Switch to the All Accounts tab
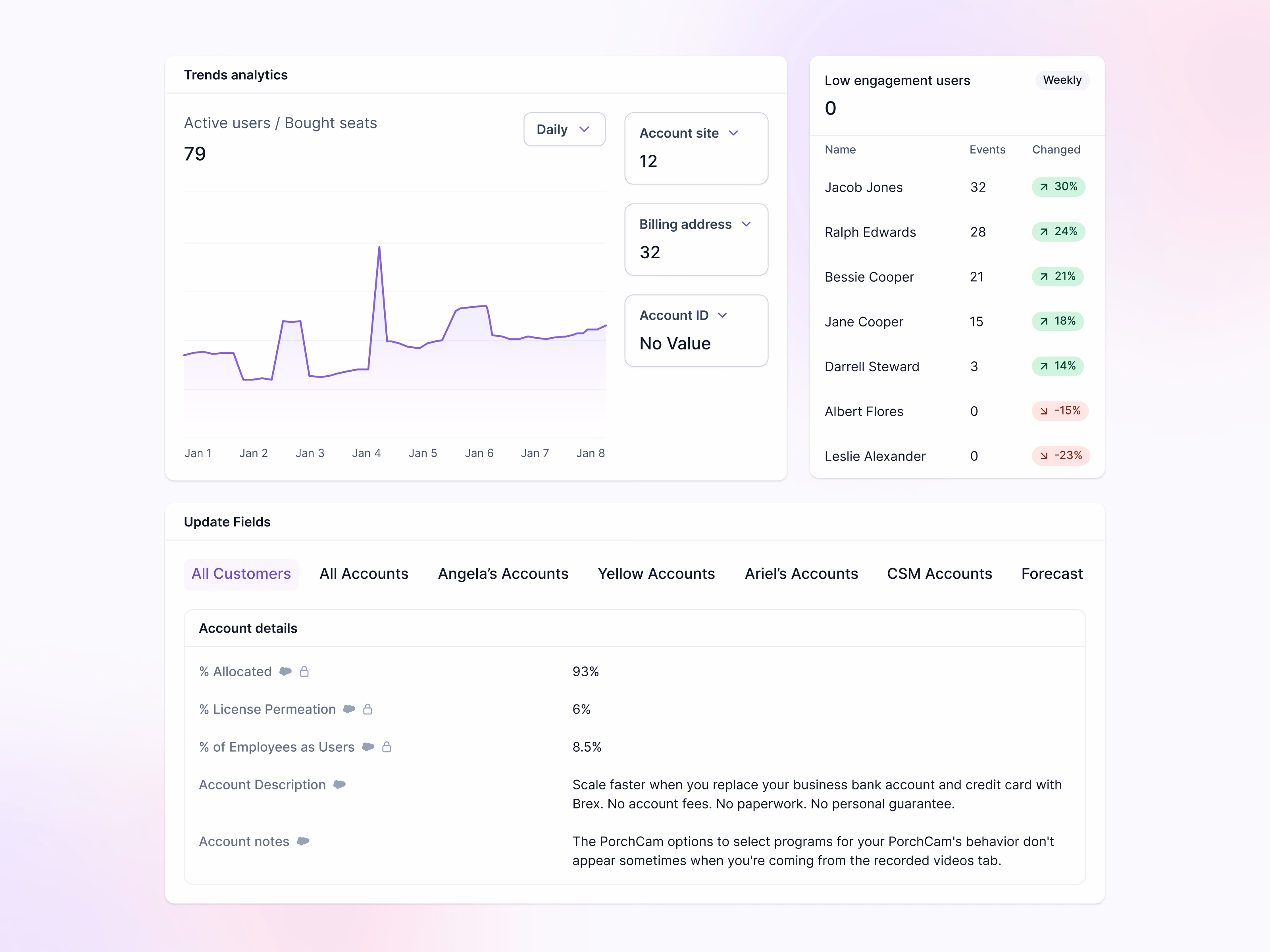 pos(364,574)
